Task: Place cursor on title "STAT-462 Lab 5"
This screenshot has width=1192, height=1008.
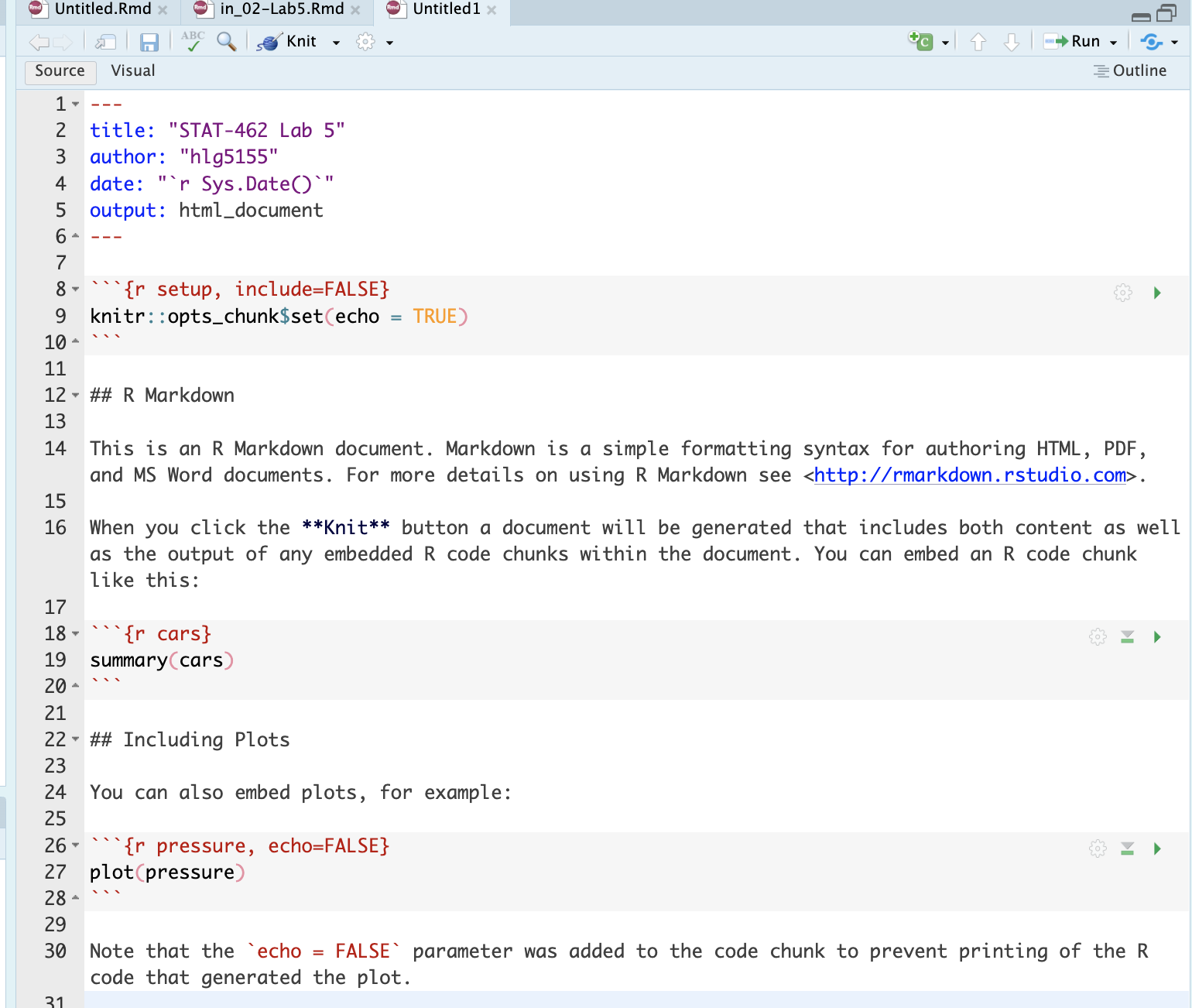Action: (256, 130)
